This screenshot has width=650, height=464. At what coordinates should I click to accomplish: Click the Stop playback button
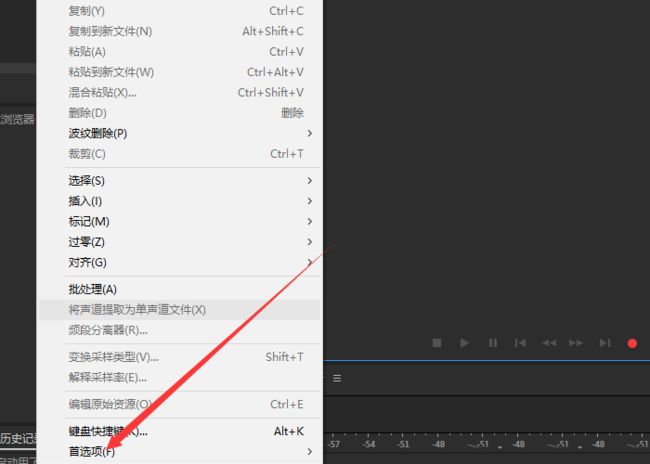(x=437, y=343)
